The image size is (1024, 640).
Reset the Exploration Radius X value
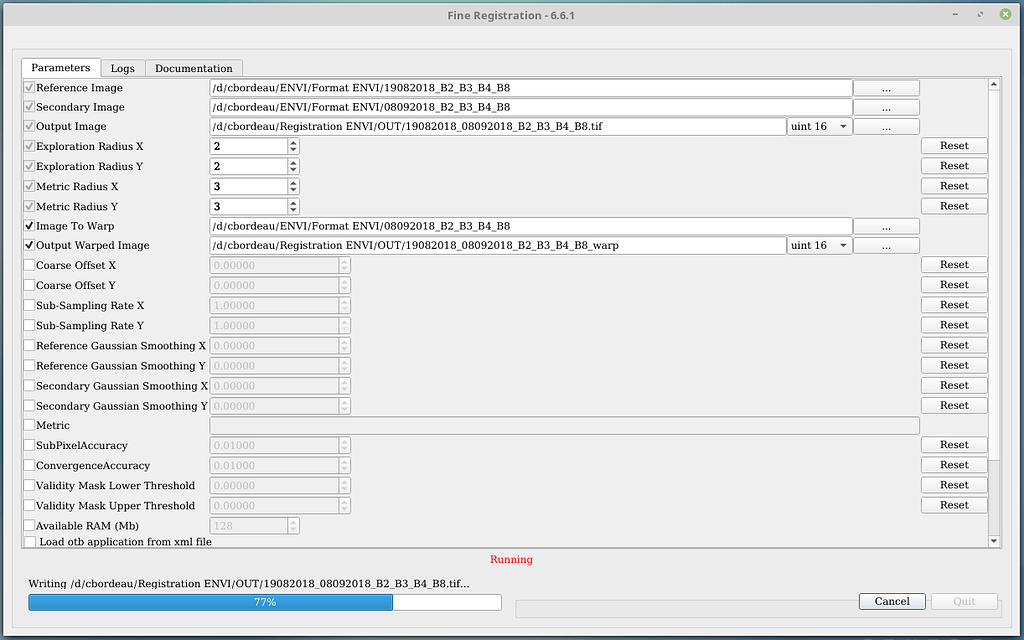click(953, 145)
